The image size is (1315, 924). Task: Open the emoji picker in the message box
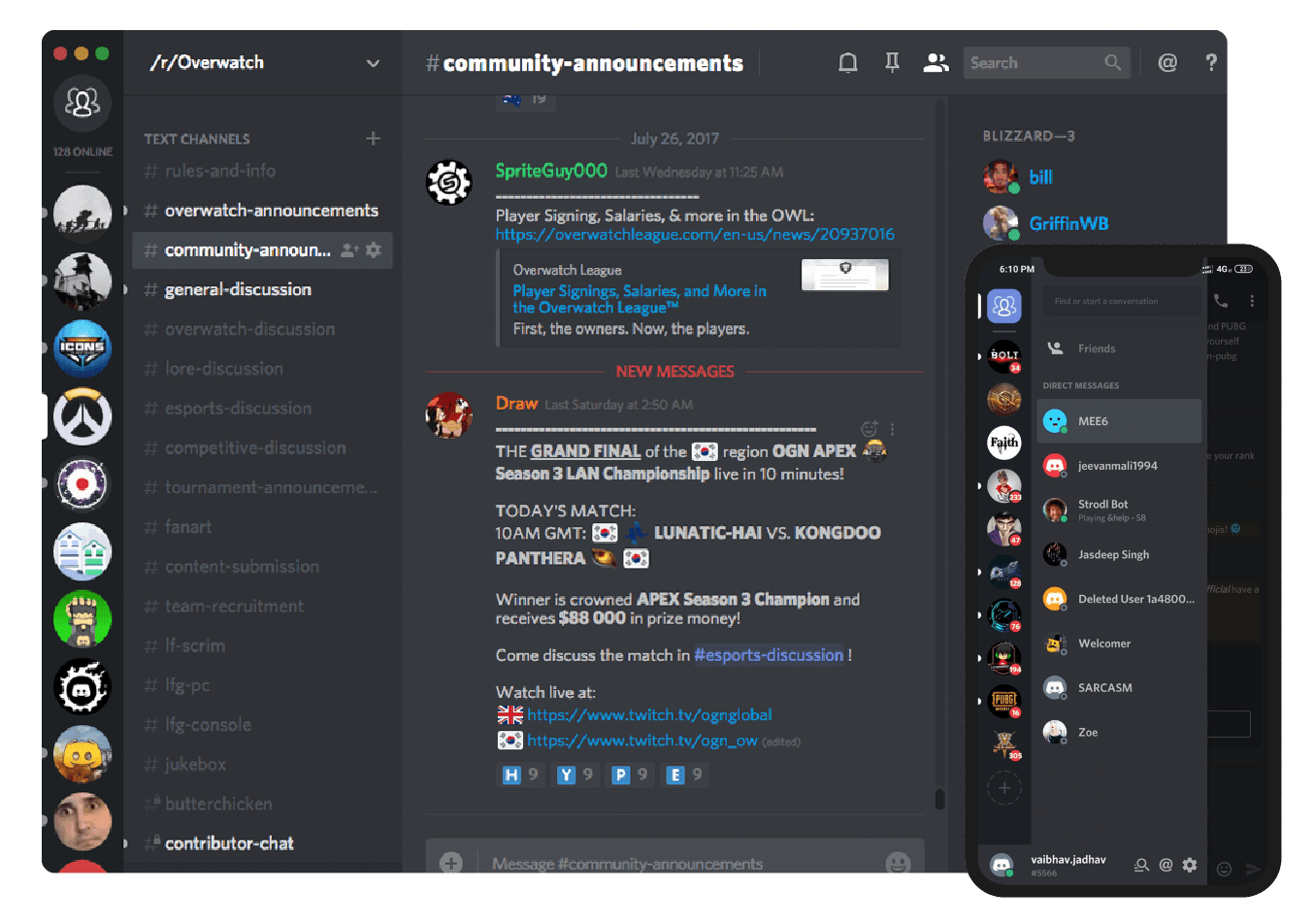(x=898, y=863)
